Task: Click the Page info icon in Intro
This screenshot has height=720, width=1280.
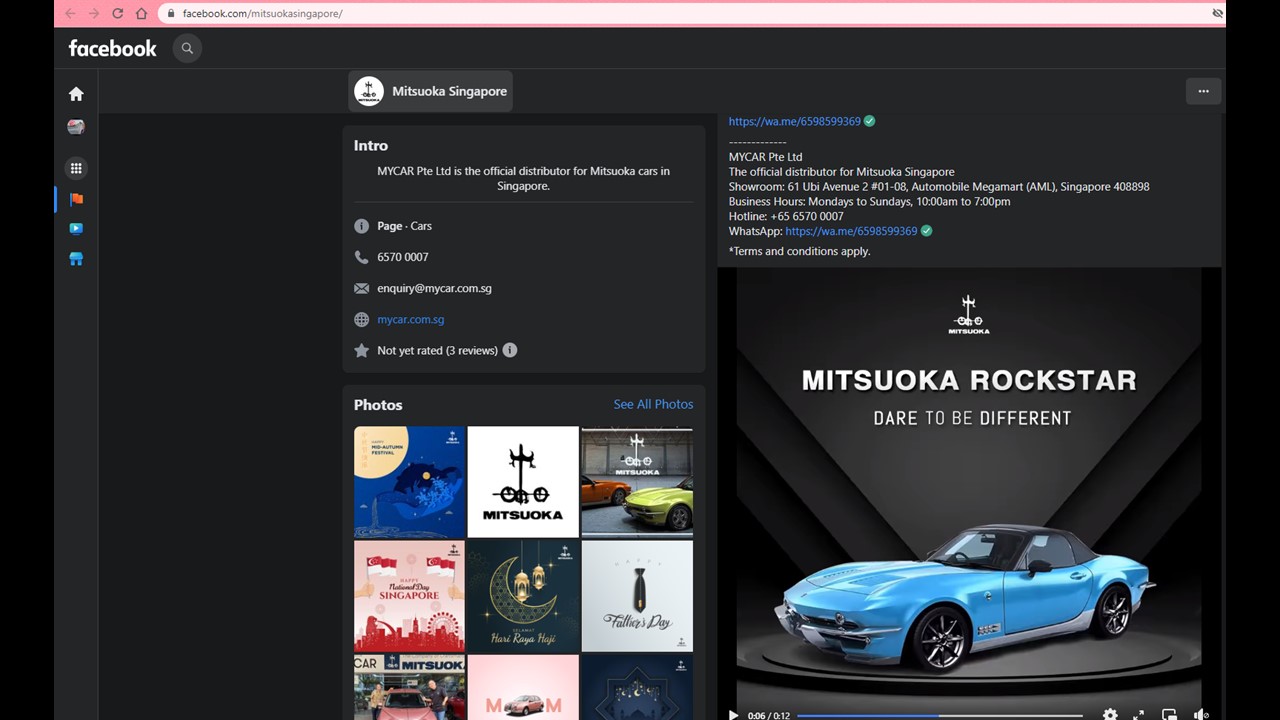Action: (x=362, y=226)
